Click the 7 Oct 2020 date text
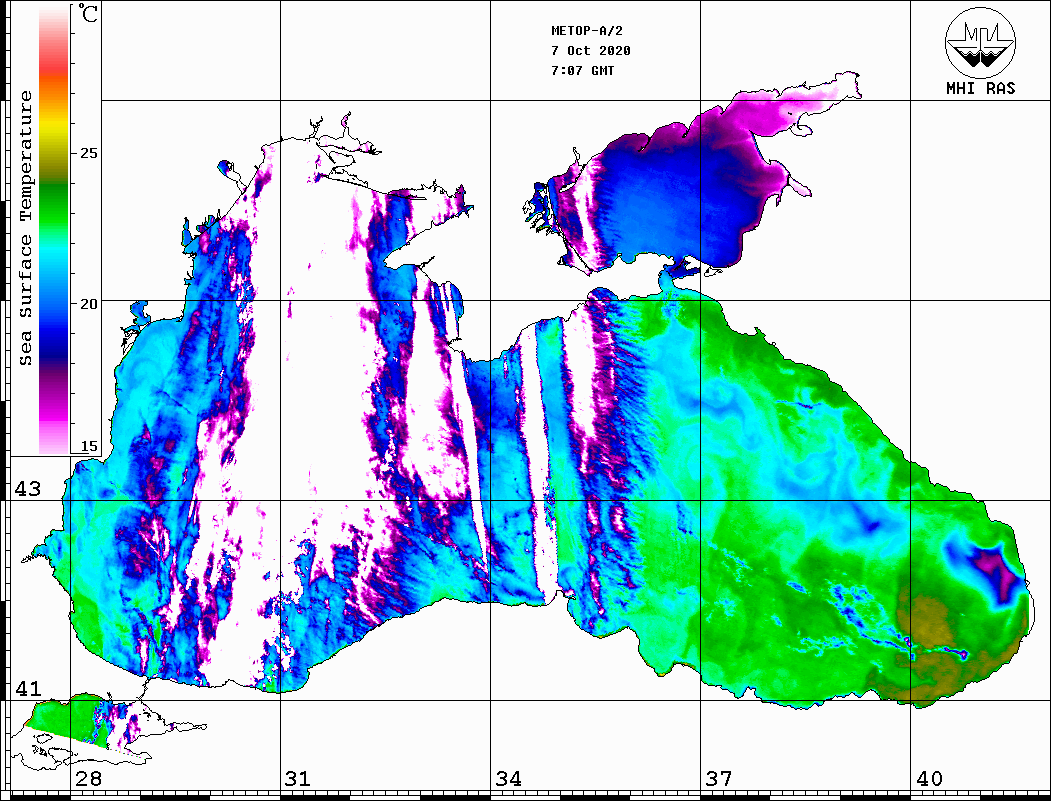The height and width of the screenshot is (801, 1051). 590,51
